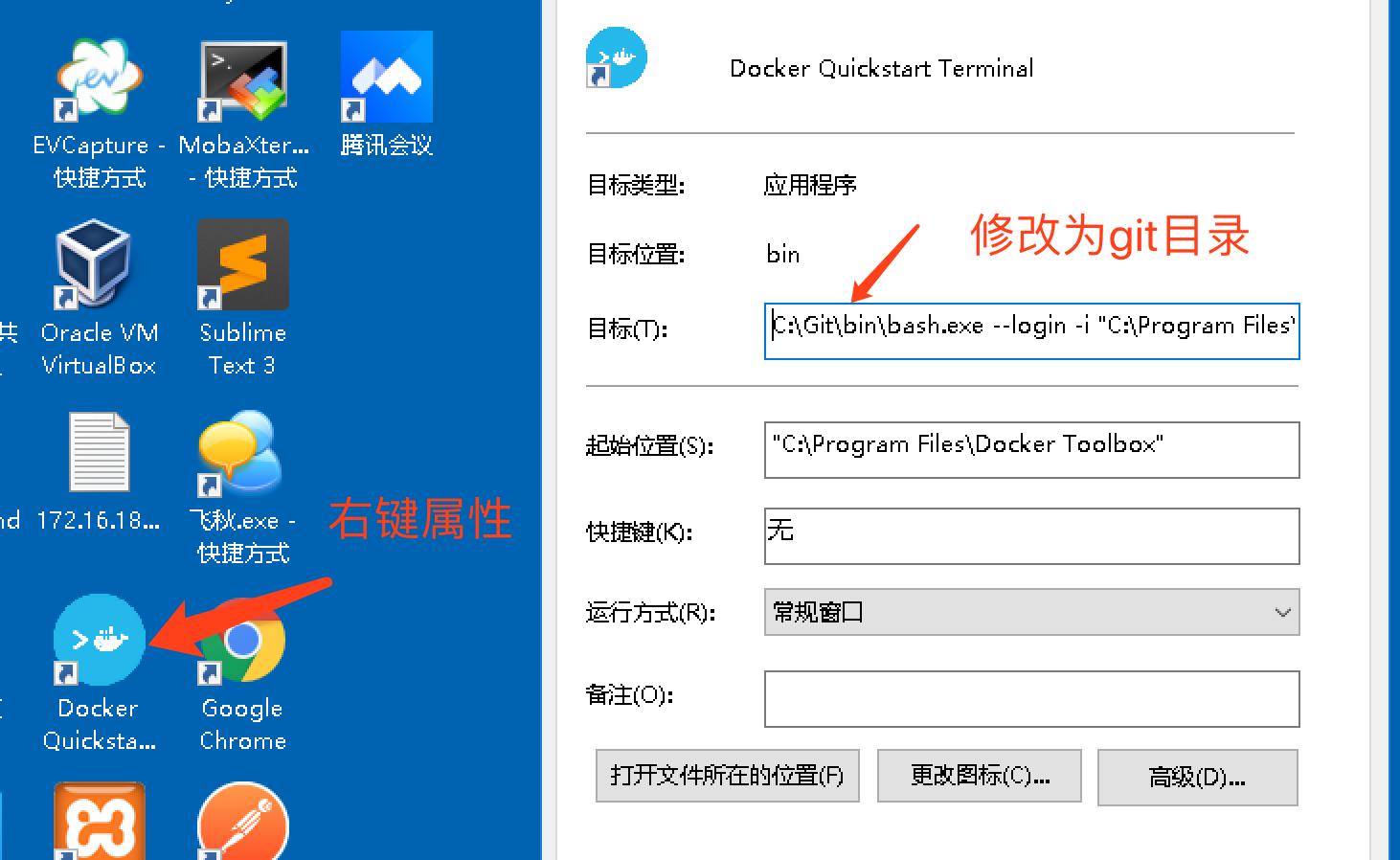Click the 快捷键(K) shortcut key field
The width and height of the screenshot is (1400, 860).
tap(1031, 535)
